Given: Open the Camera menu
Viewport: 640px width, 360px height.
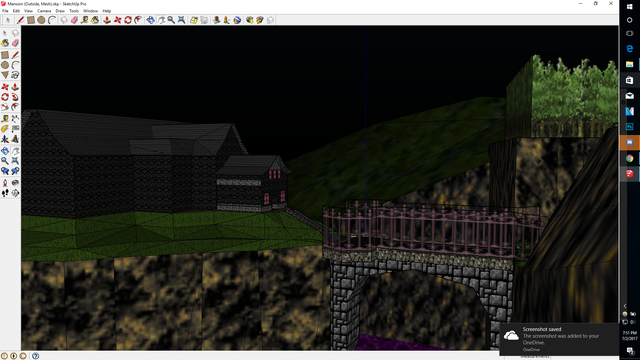Looking at the screenshot, I should 44,11.
